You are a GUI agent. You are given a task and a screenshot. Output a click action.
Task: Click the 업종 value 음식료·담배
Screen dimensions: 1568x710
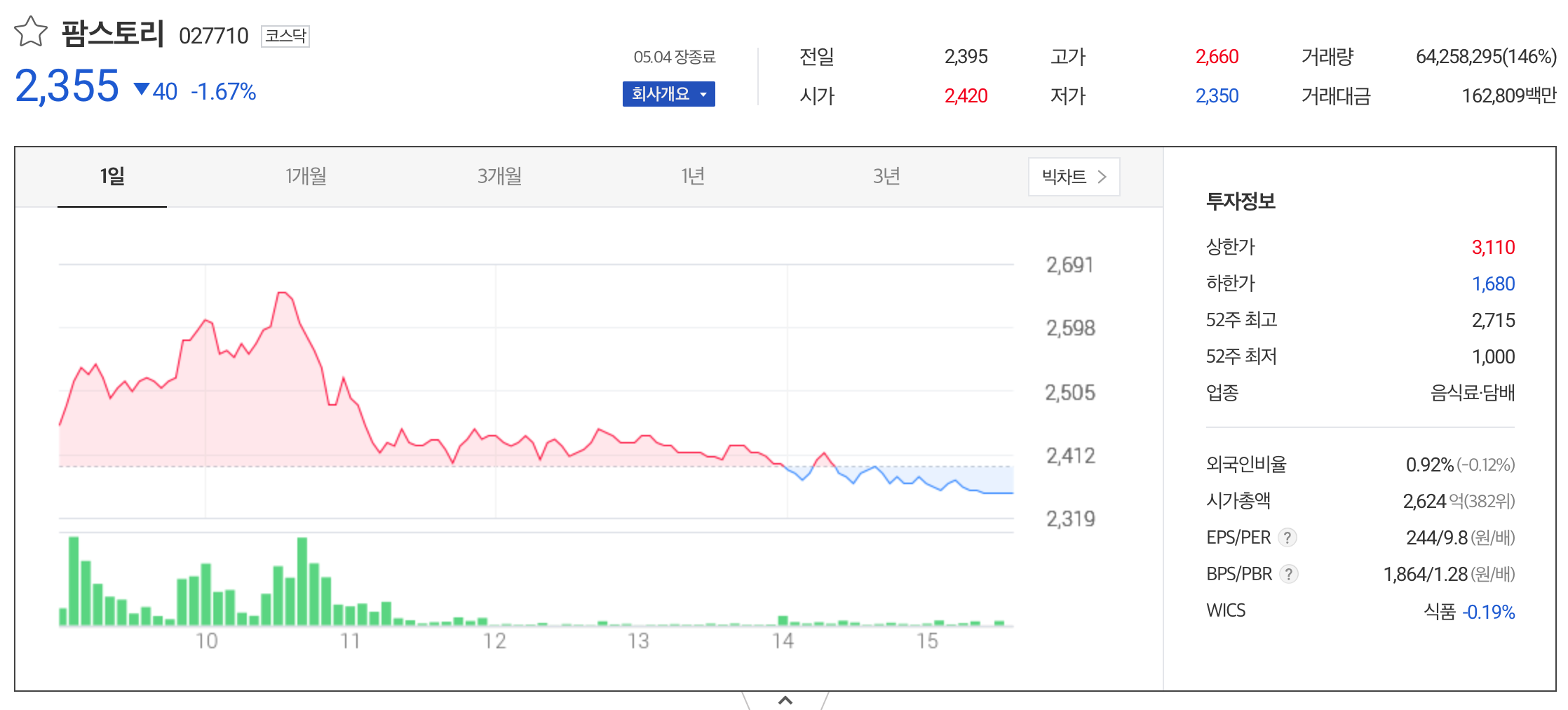coord(1473,393)
